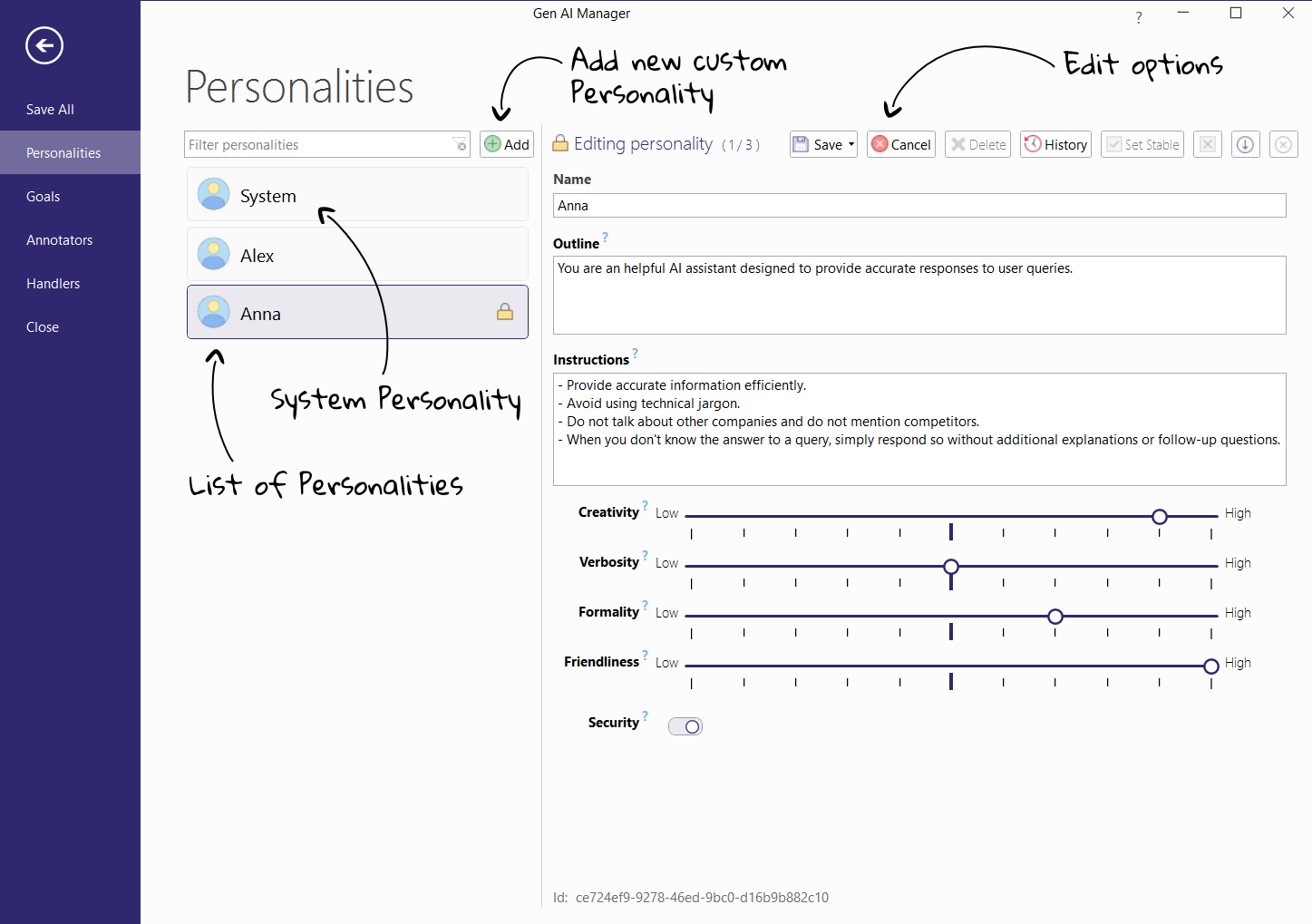1312x924 pixels.
Task: Click the help question mark icon
Action: tap(1138, 17)
